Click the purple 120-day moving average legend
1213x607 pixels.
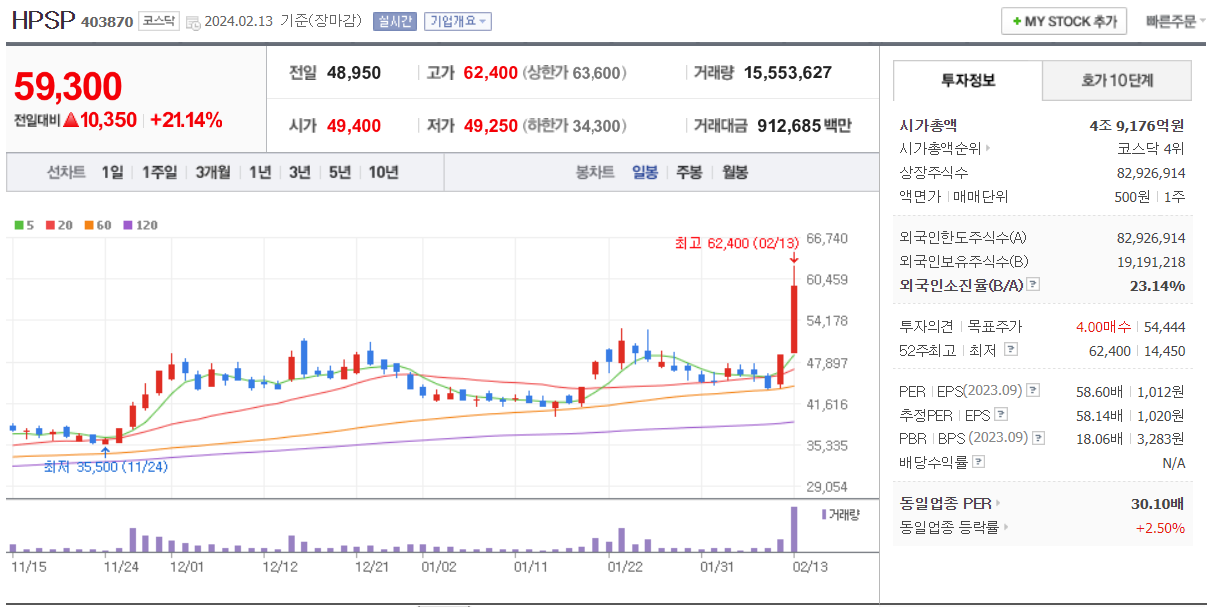click(x=142, y=225)
